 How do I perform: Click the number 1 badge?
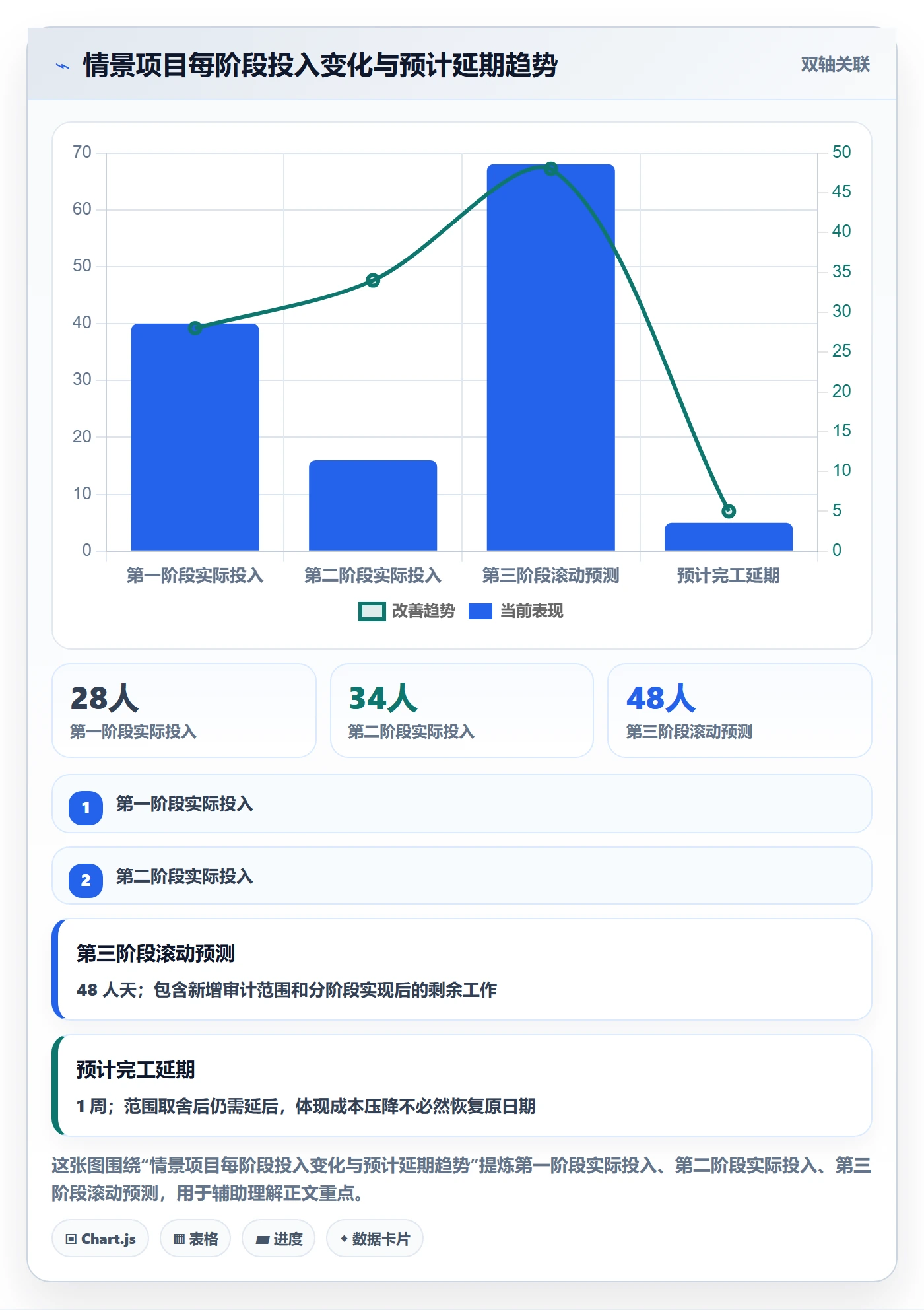tap(86, 808)
